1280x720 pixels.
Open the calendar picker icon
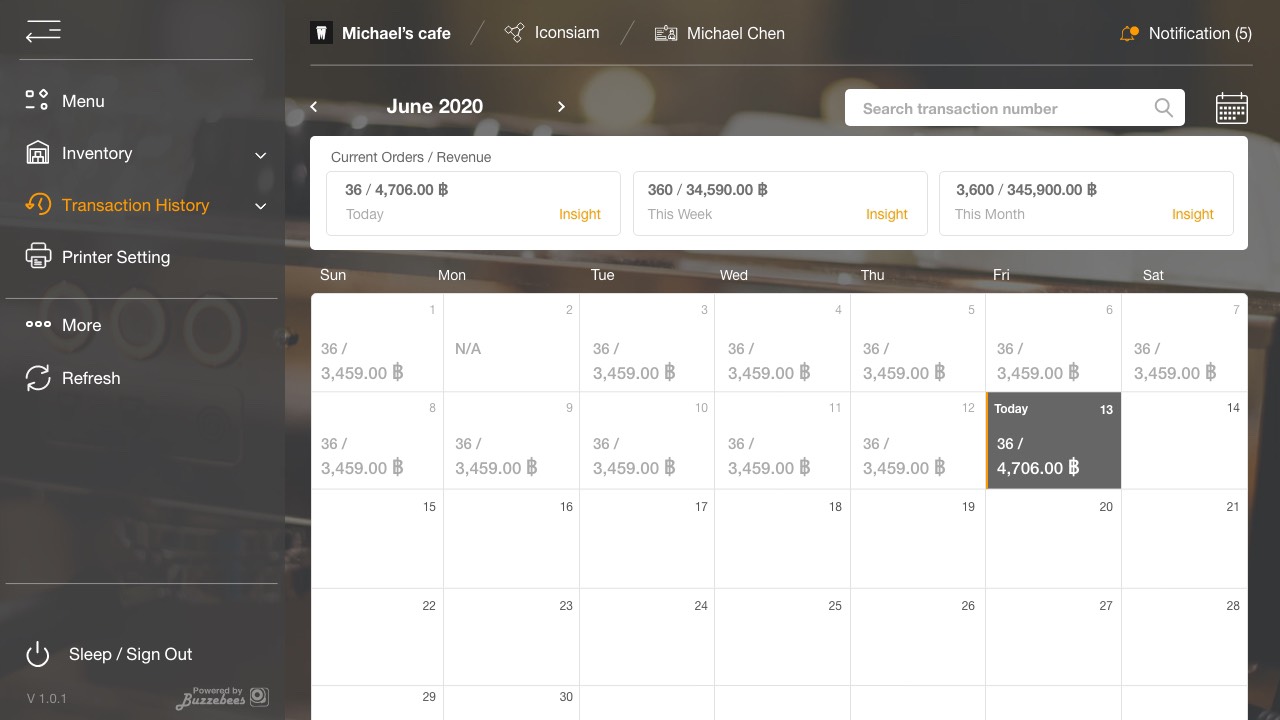pyautogui.click(x=1231, y=108)
